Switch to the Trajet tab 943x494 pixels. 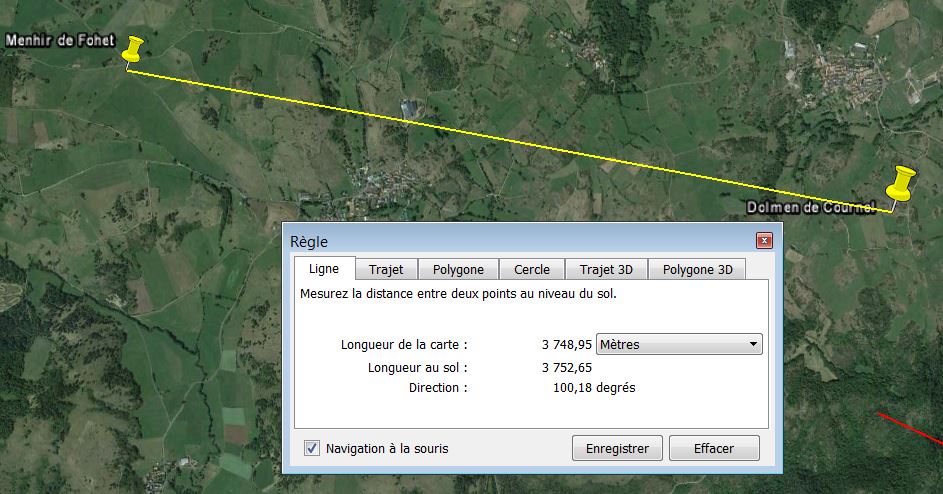click(385, 270)
